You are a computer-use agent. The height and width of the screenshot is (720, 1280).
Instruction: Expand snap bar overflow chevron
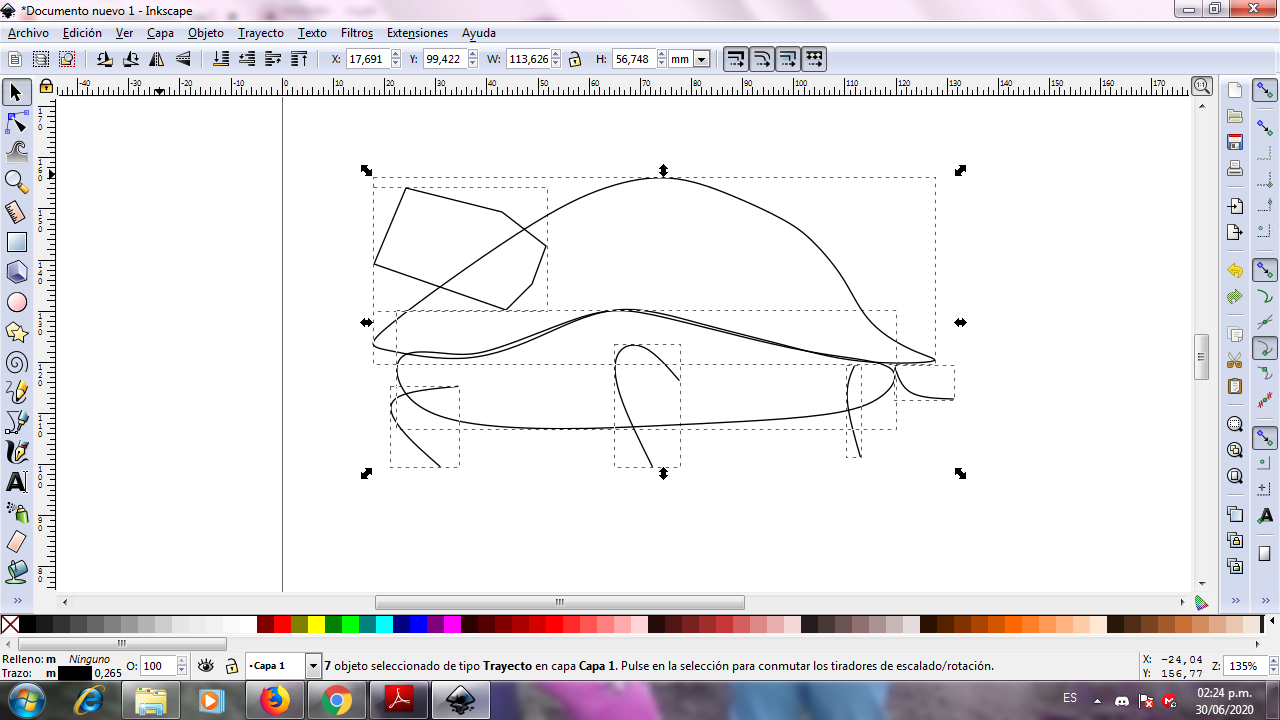pyautogui.click(x=1265, y=600)
